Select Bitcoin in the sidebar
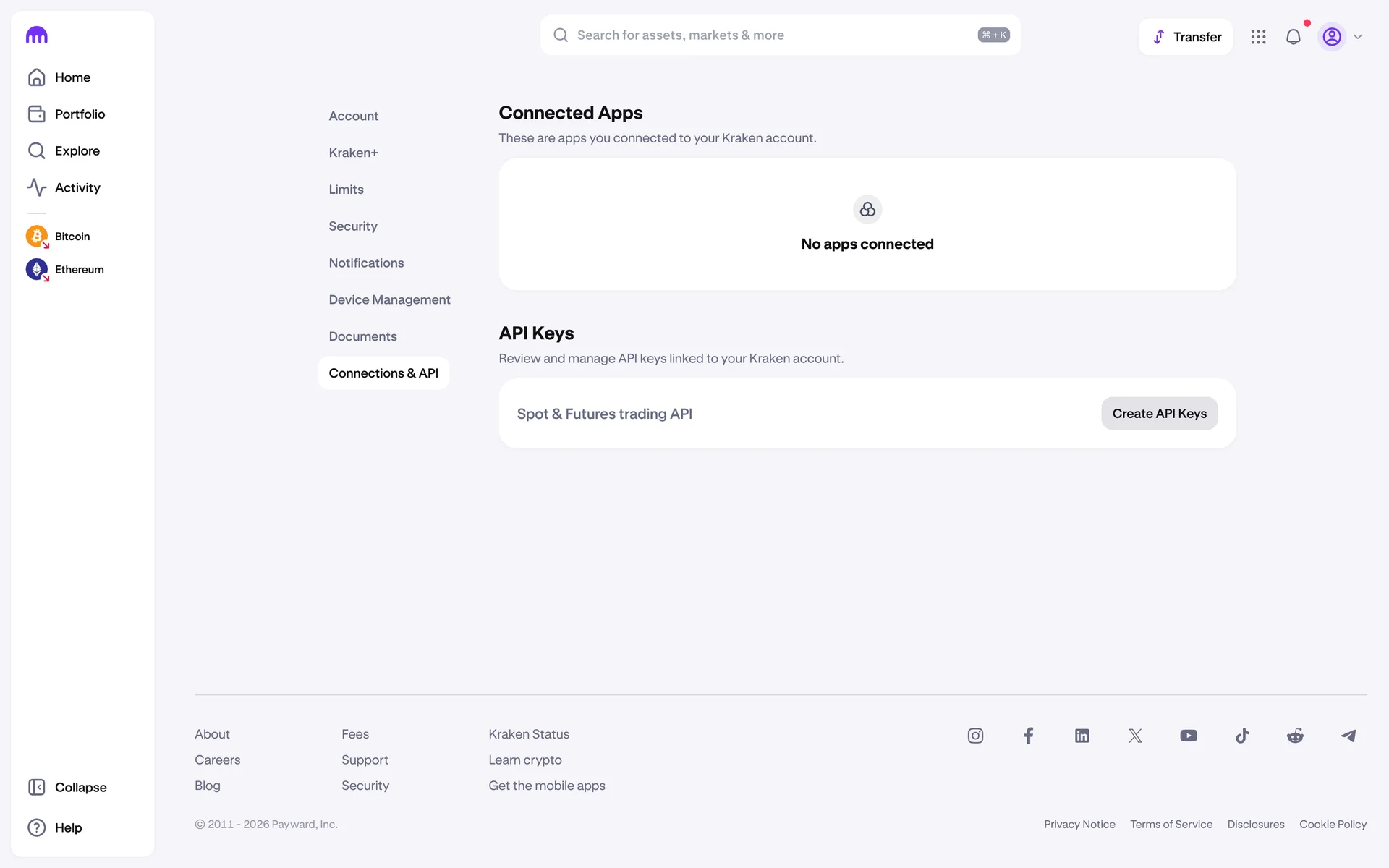 (x=72, y=237)
